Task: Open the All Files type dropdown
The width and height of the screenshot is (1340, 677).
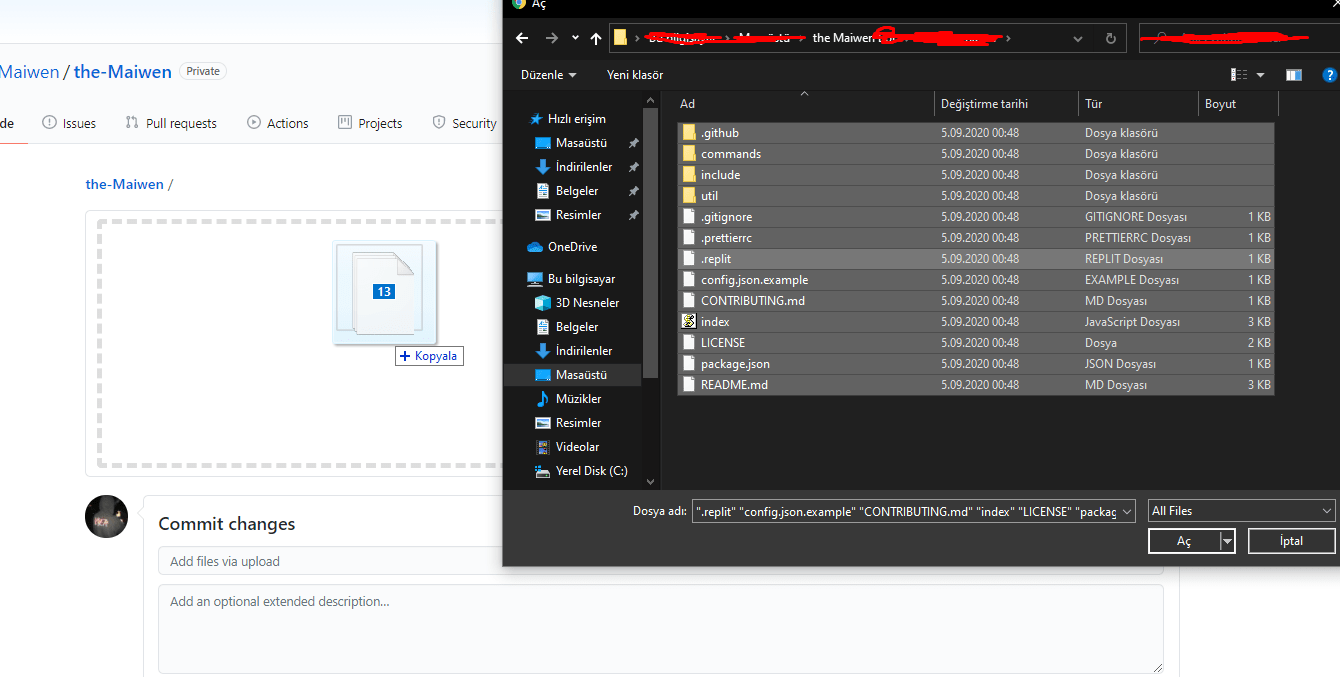Action: [1242, 511]
